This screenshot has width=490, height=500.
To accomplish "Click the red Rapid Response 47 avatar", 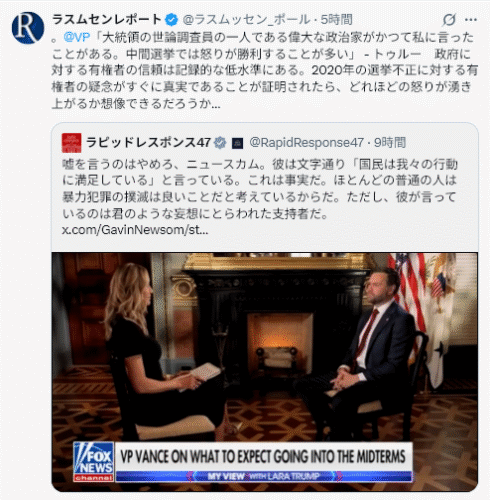I will tap(72, 143).
